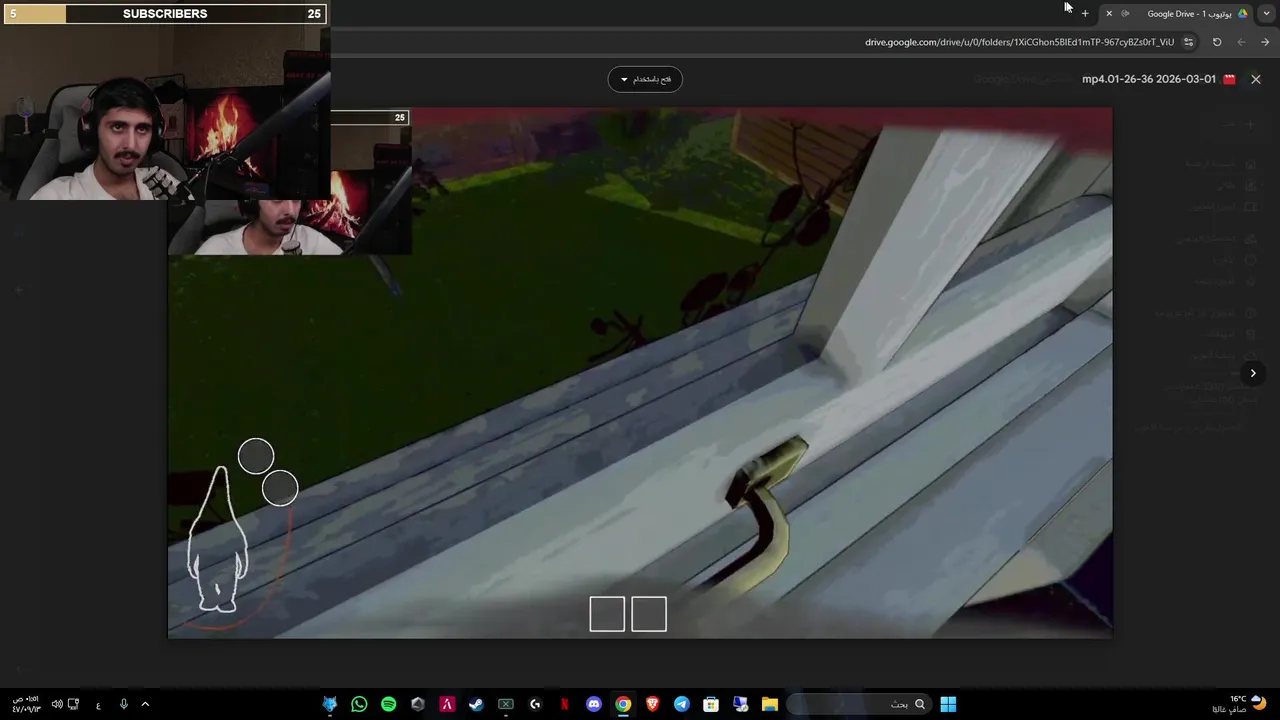Viewport: 1280px width, 720px height.
Task: Reload the Google Drive page
Action: 1217,42
